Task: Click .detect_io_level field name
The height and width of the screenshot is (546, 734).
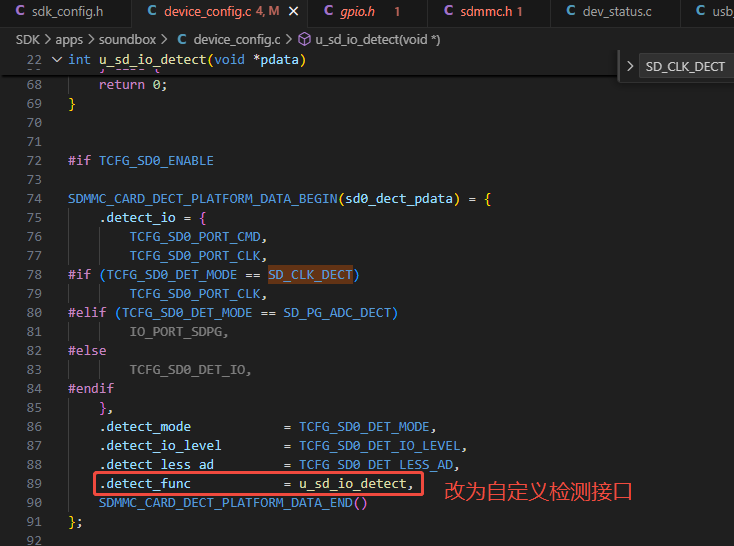Action: click(160, 445)
